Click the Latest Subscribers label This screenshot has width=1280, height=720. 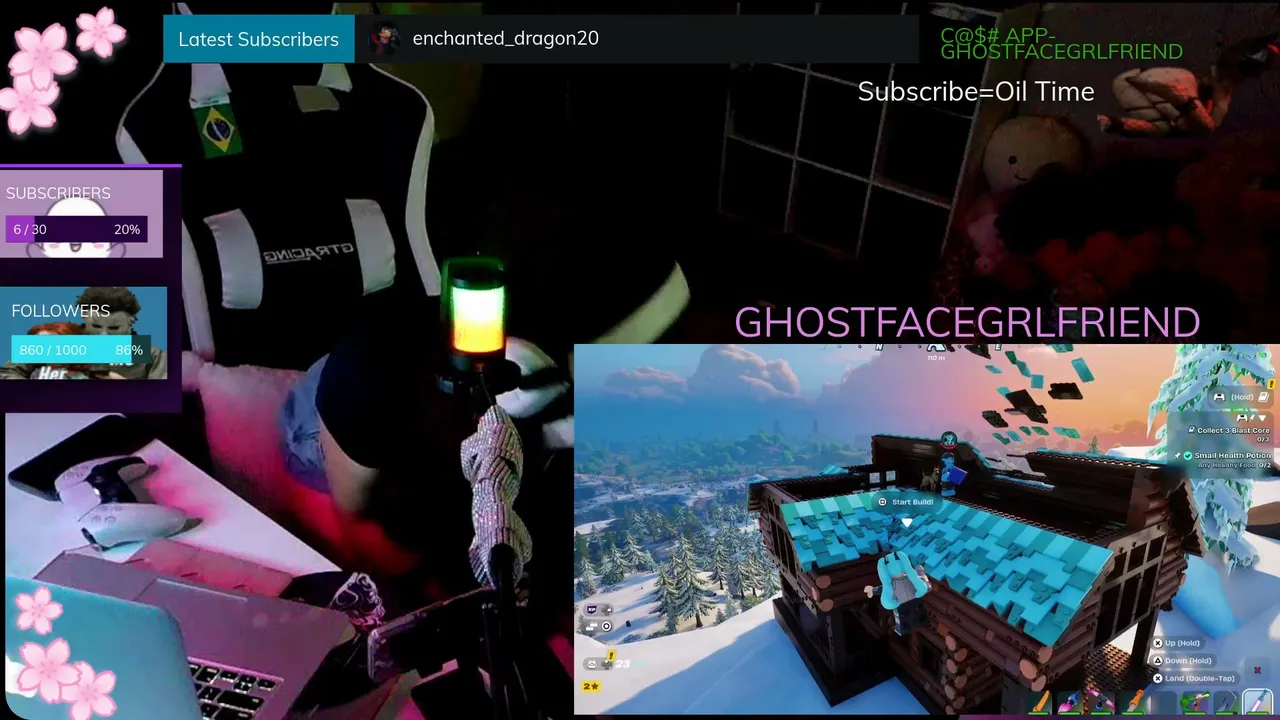coord(258,39)
